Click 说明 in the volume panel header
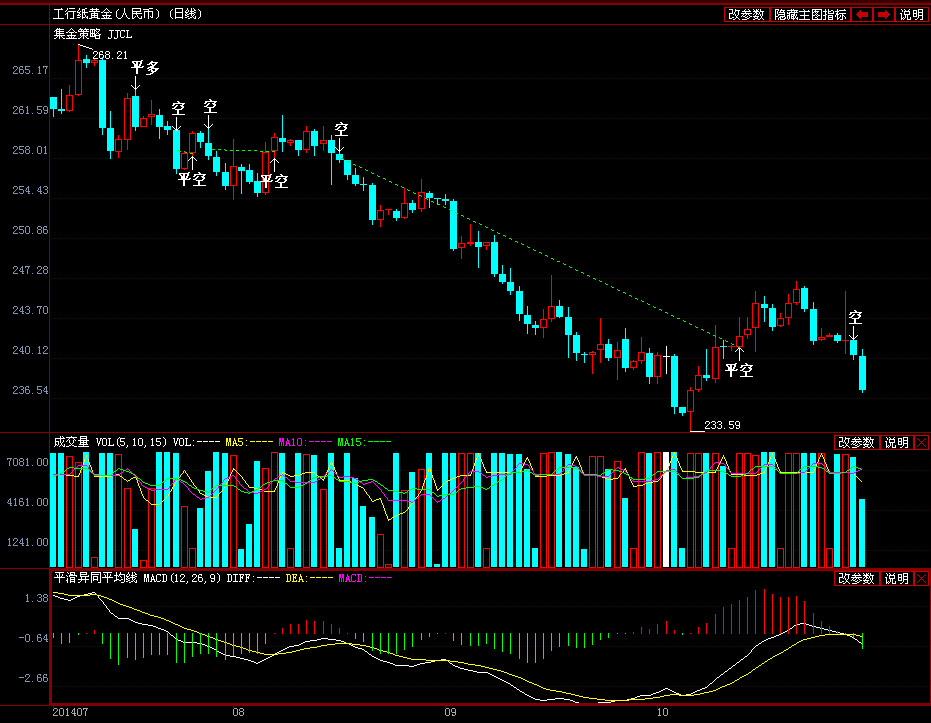931x723 pixels. click(x=896, y=442)
